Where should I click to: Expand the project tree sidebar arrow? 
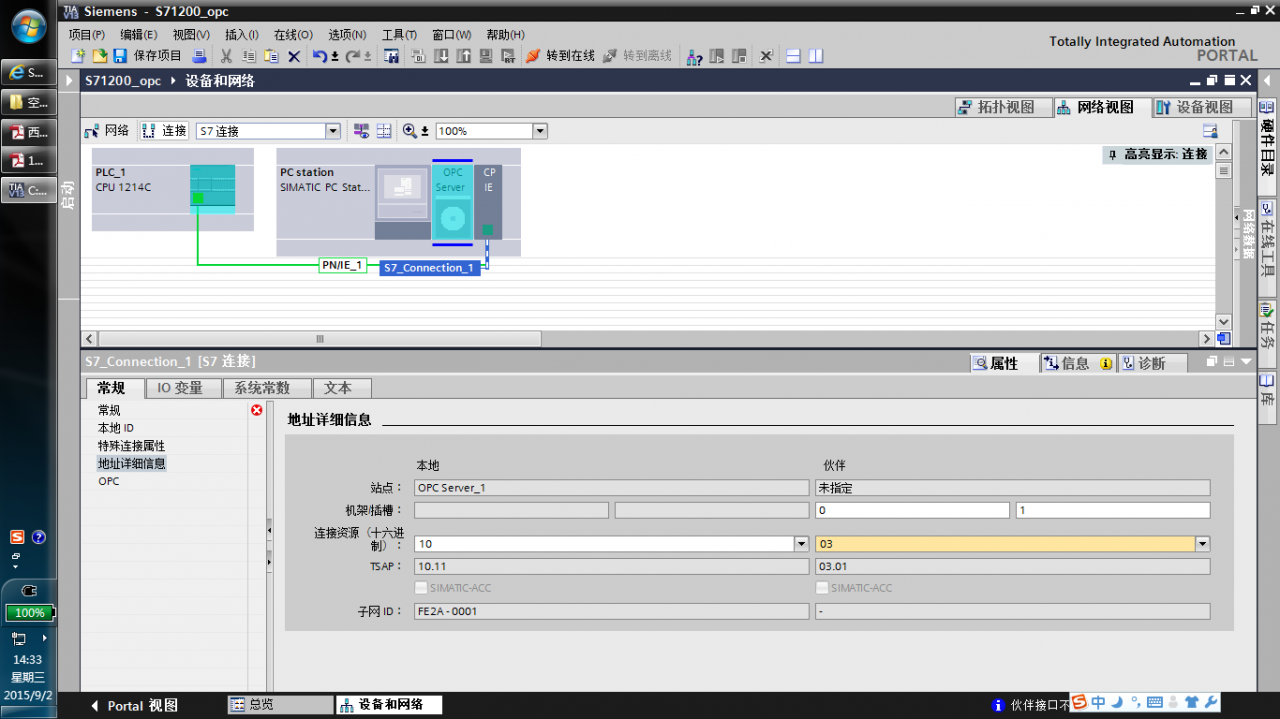click(x=68, y=81)
